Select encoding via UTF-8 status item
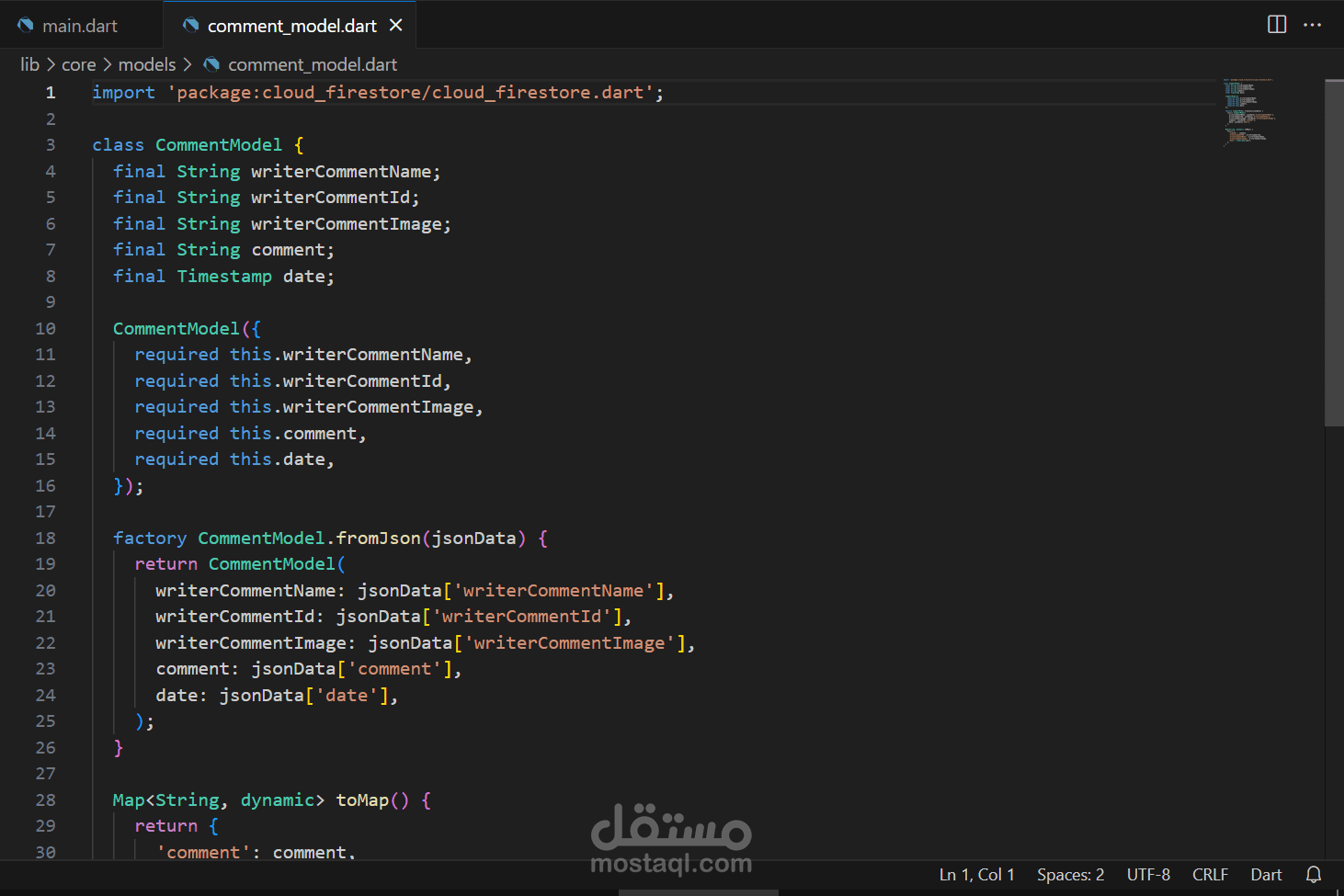This screenshot has height=896, width=1344. (x=1149, y=875)
